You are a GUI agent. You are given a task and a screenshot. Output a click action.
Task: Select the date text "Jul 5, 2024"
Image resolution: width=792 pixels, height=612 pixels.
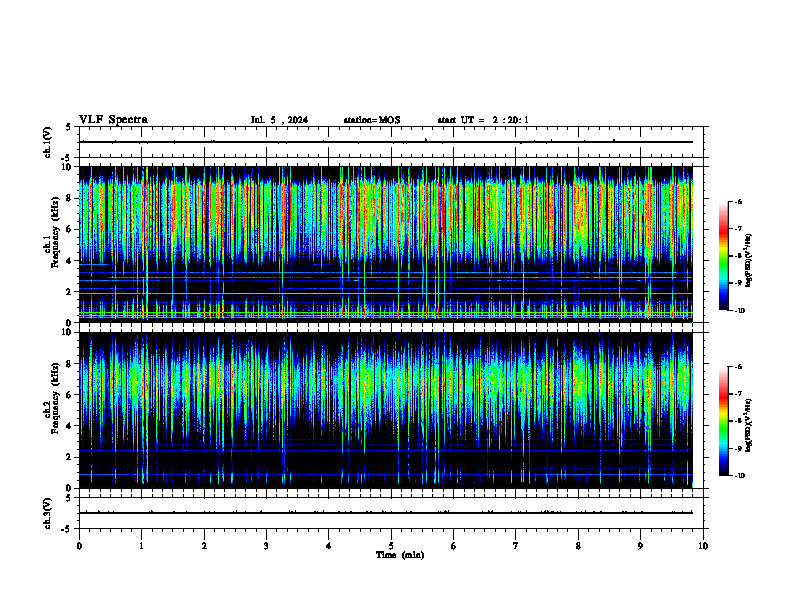[279, 120]
